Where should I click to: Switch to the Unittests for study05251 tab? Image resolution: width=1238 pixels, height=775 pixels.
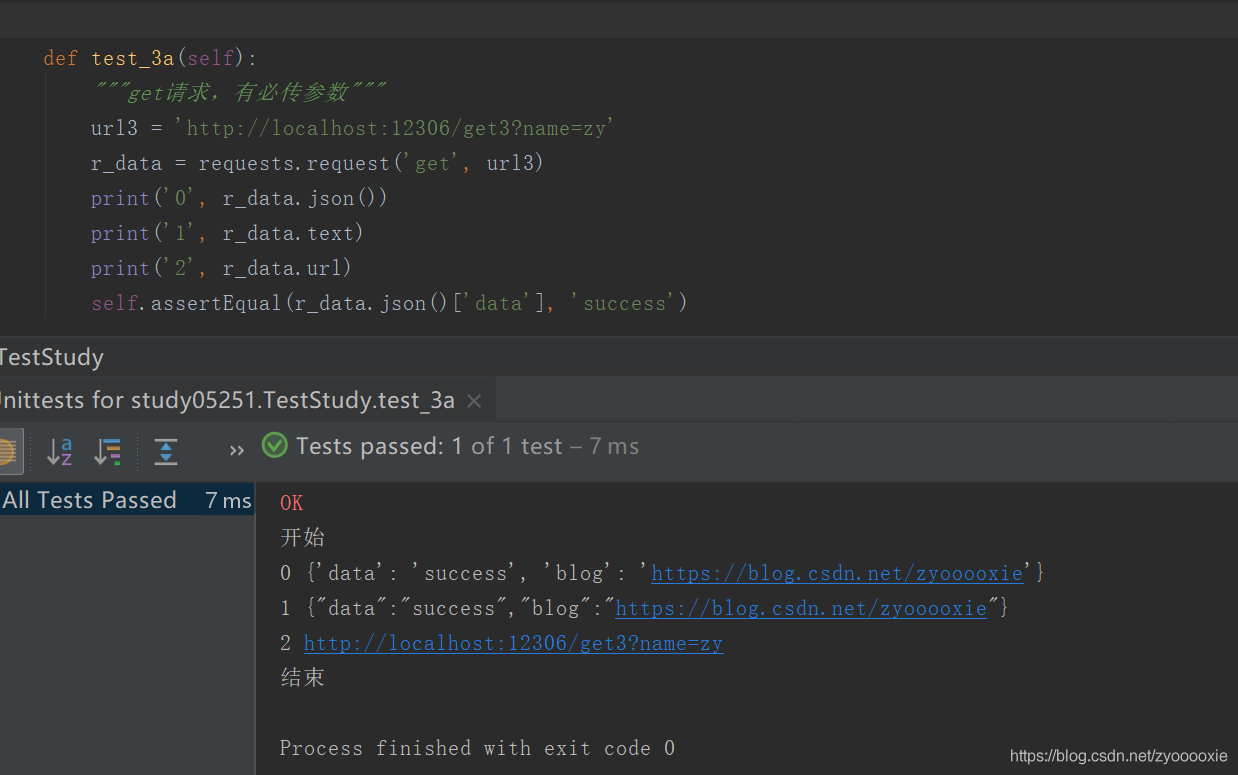click(225, 401)
